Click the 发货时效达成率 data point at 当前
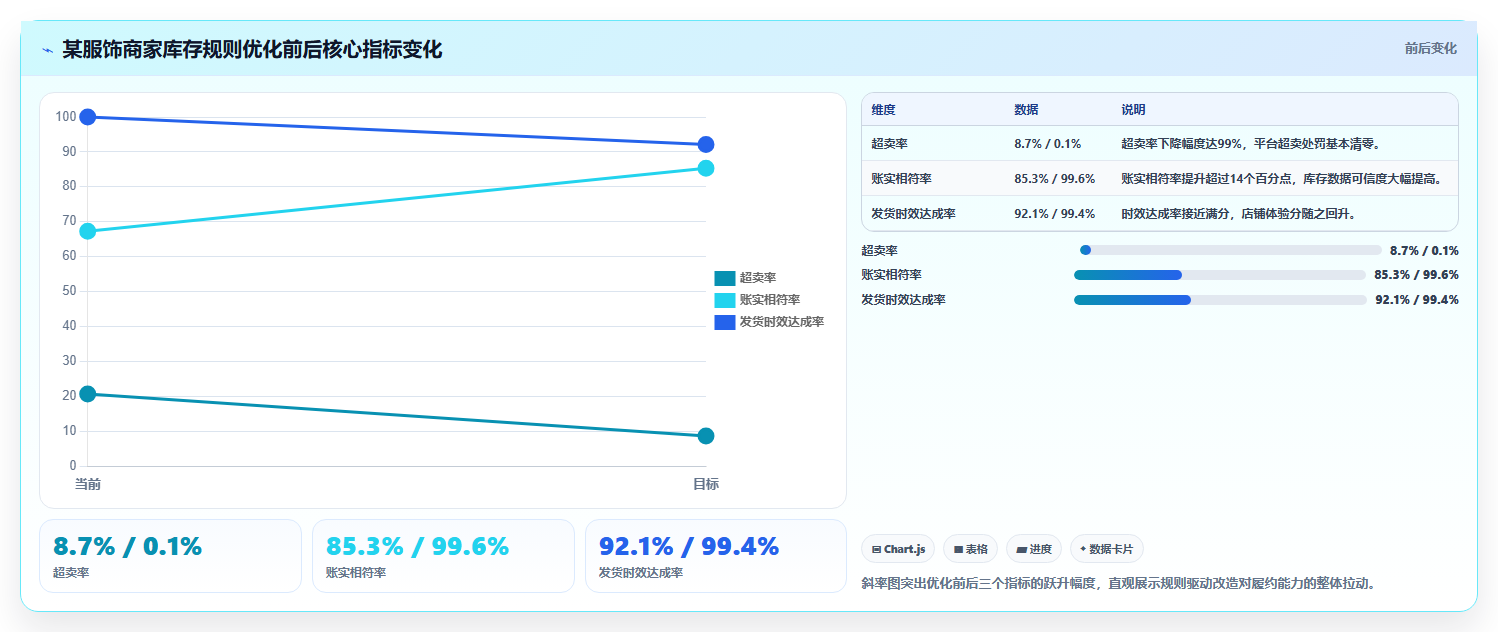This screenshot has width=1498, height=632. pyautogui.click(x=88, y=117)
